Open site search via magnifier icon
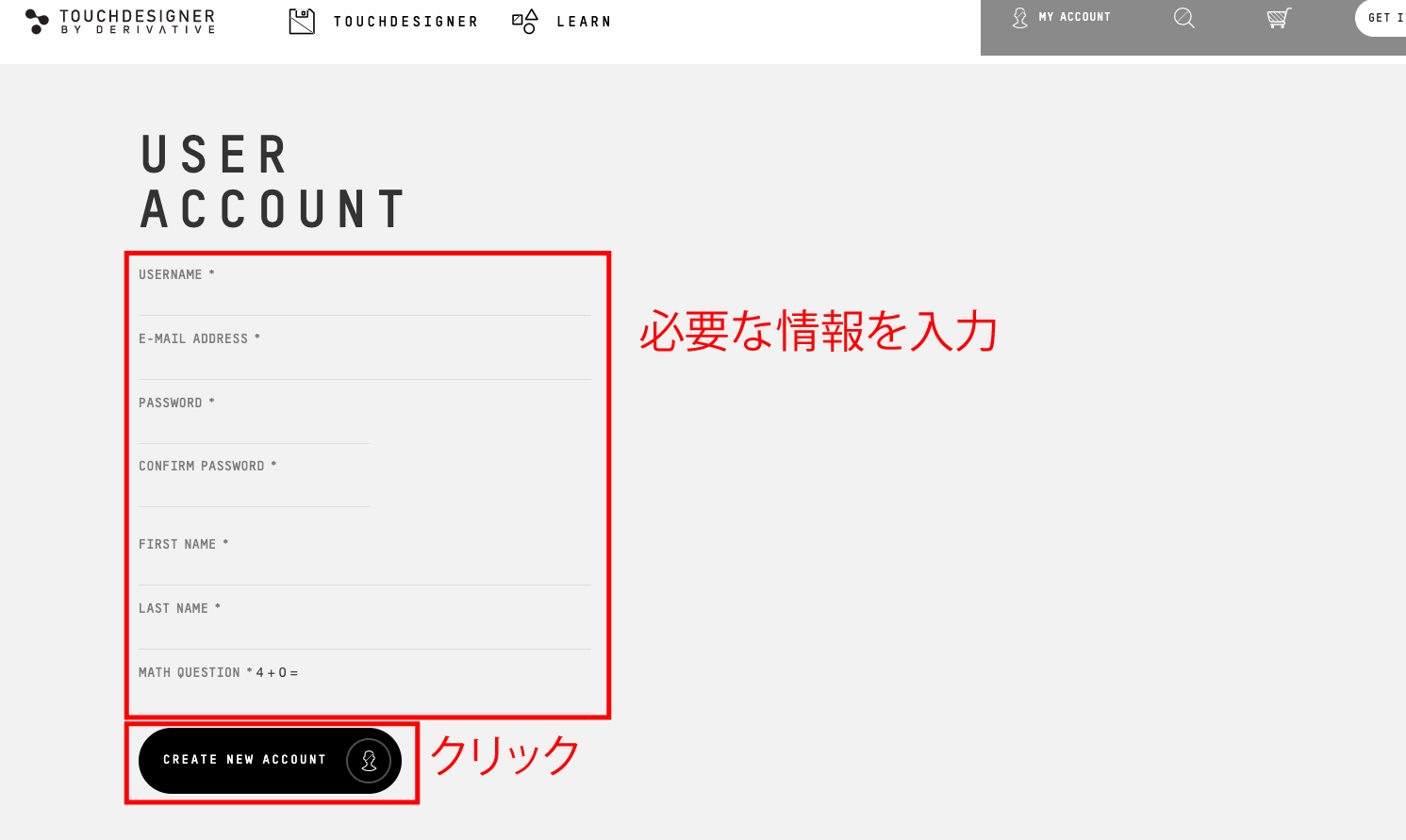1406x840 pixels. click(1184, 18)
